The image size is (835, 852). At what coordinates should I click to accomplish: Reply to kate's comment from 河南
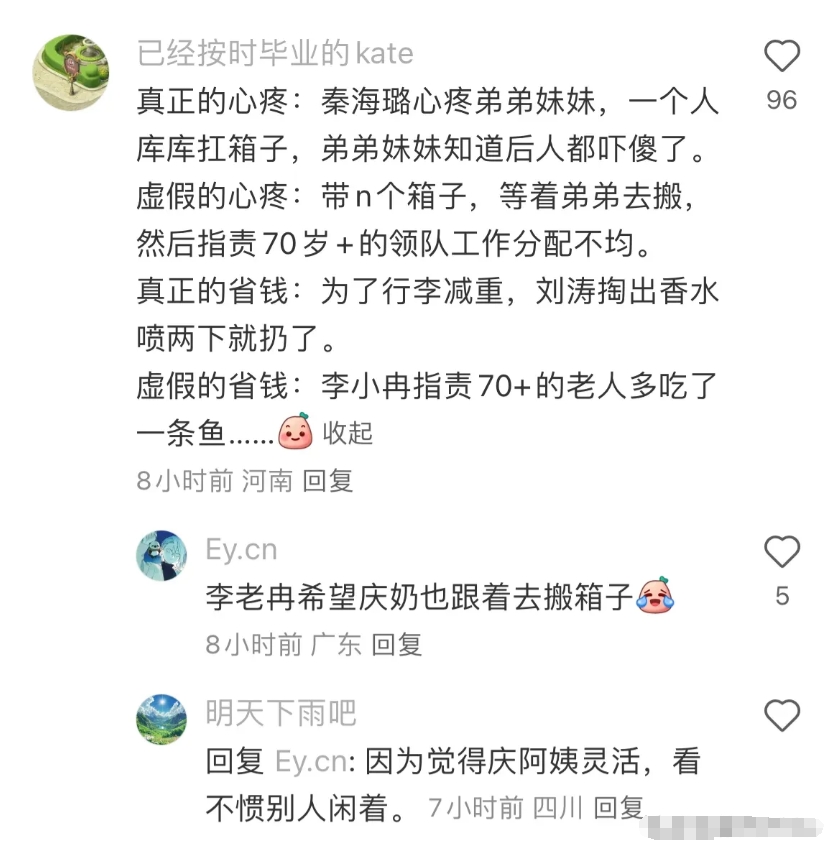pos(328,481)
